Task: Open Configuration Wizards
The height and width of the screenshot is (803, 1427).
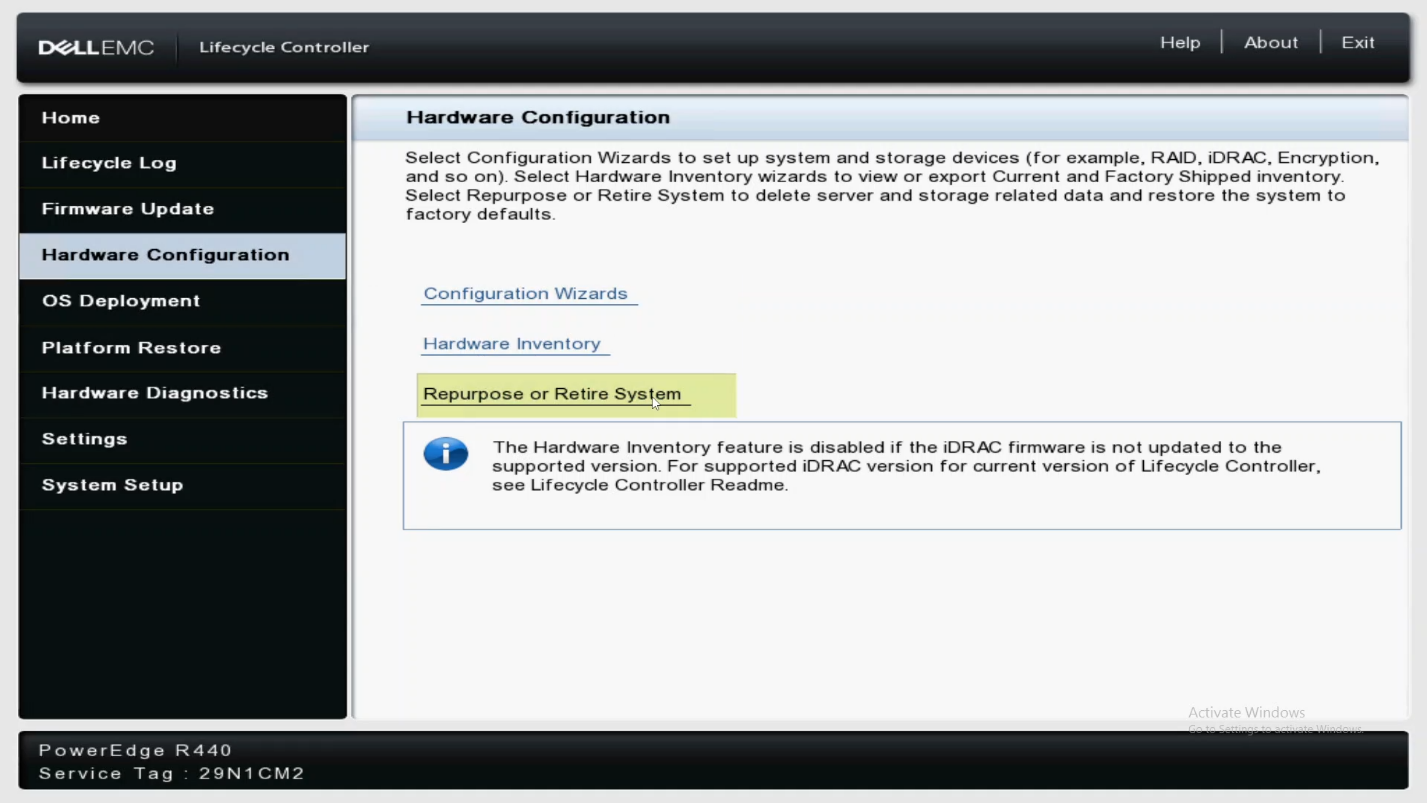Action: pos(528,293)
